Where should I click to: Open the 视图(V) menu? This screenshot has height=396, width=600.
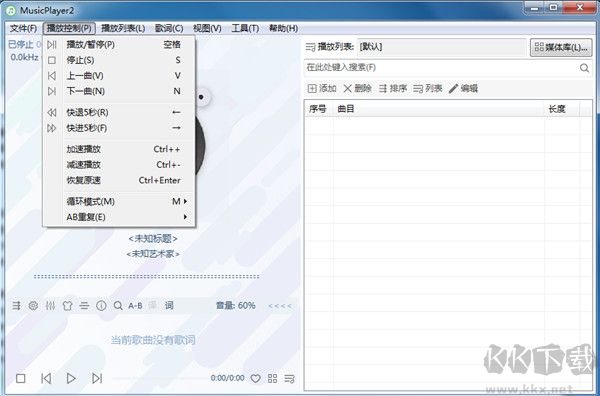207,28
